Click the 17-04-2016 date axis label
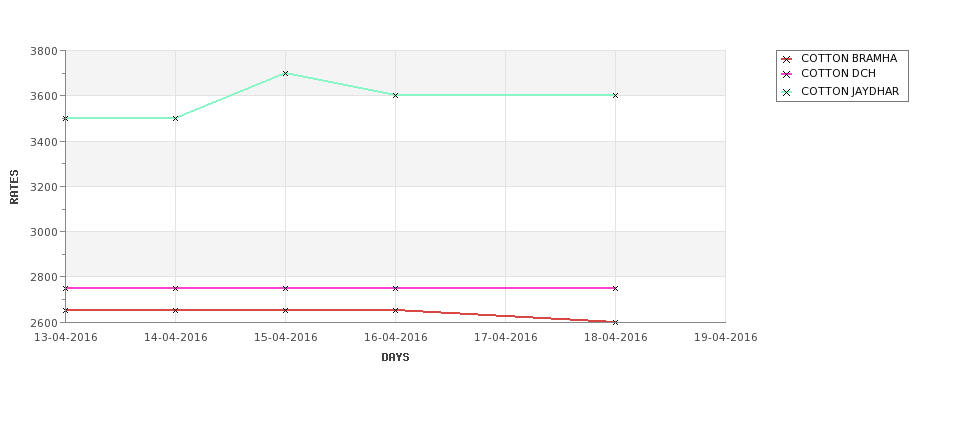The height and width of the screenshot is (429, 975). click(x=506, y=338)
